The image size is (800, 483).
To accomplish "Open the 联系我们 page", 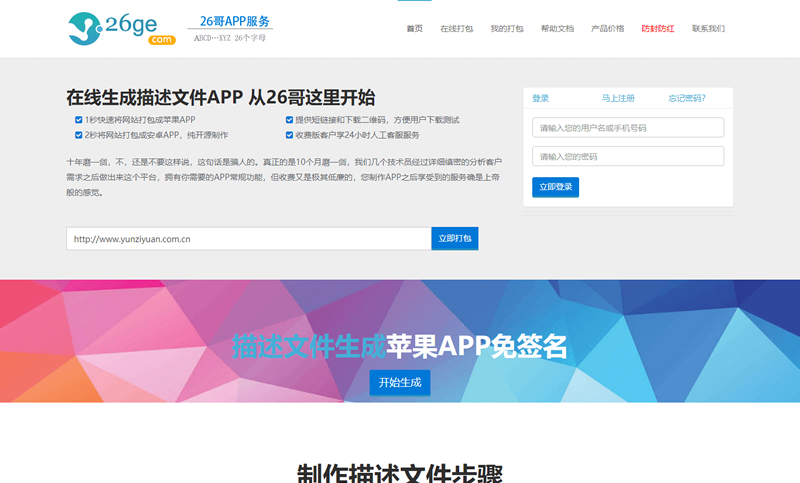I will [x=708, y=29].
